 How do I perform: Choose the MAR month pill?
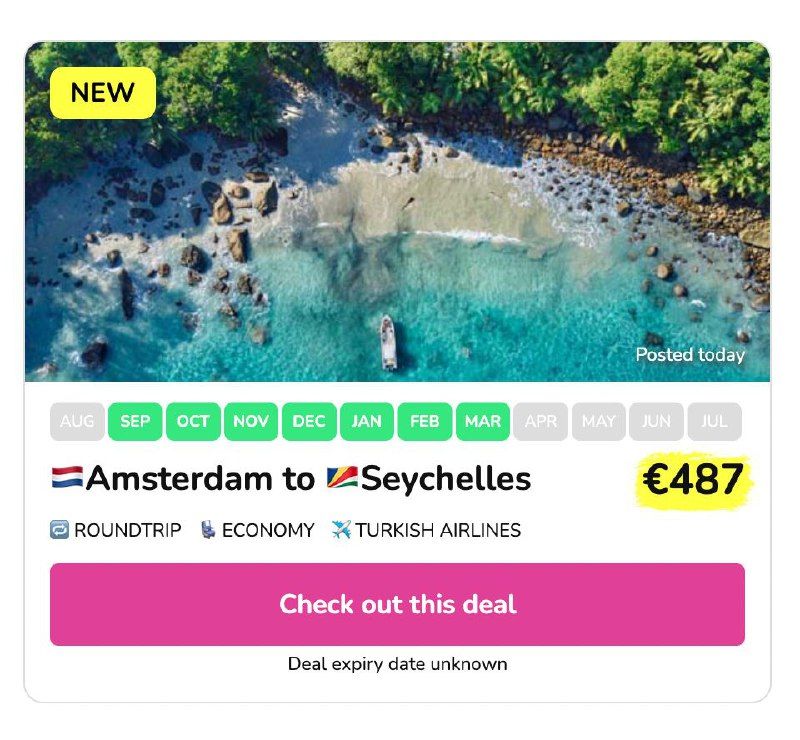[483, 422]
